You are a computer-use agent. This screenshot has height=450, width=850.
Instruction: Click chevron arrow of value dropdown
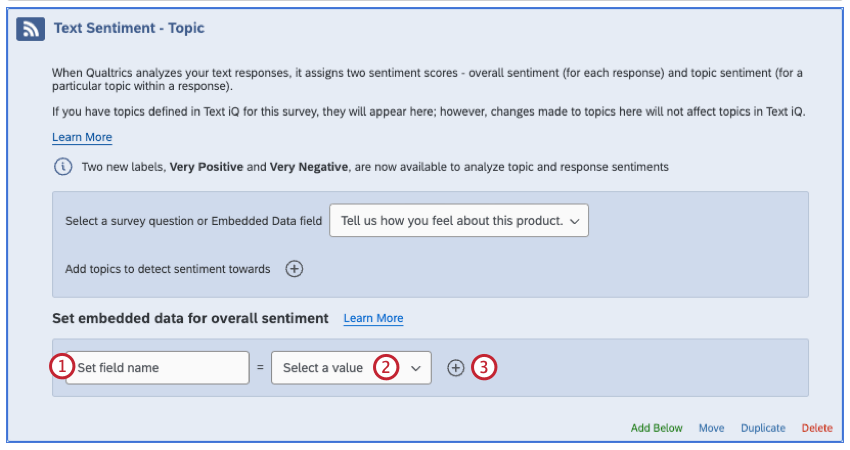pyautogui.click(x=416, y=368)
